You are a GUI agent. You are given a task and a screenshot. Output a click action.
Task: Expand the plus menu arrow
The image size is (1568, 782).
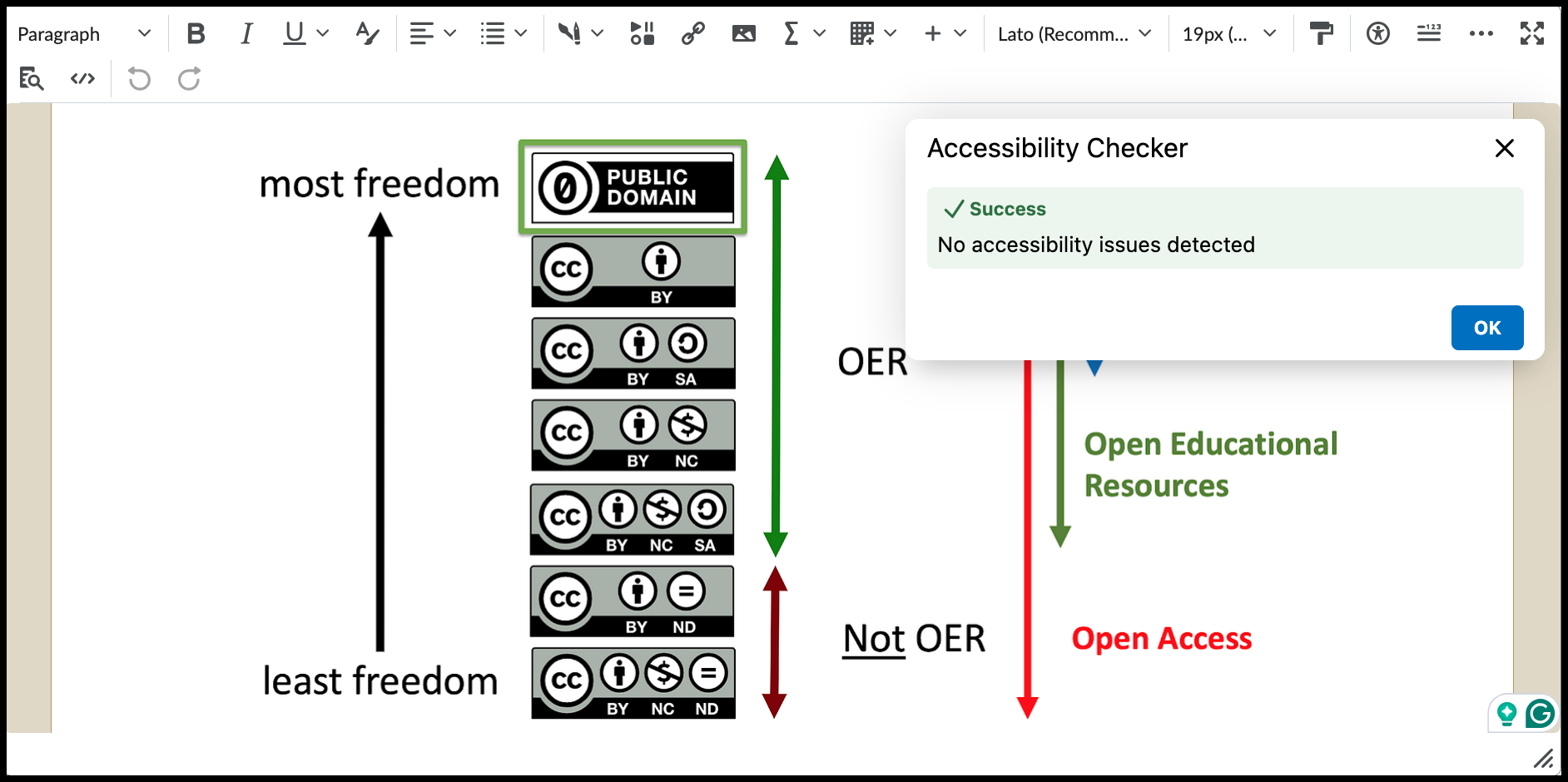coord(960,34)
